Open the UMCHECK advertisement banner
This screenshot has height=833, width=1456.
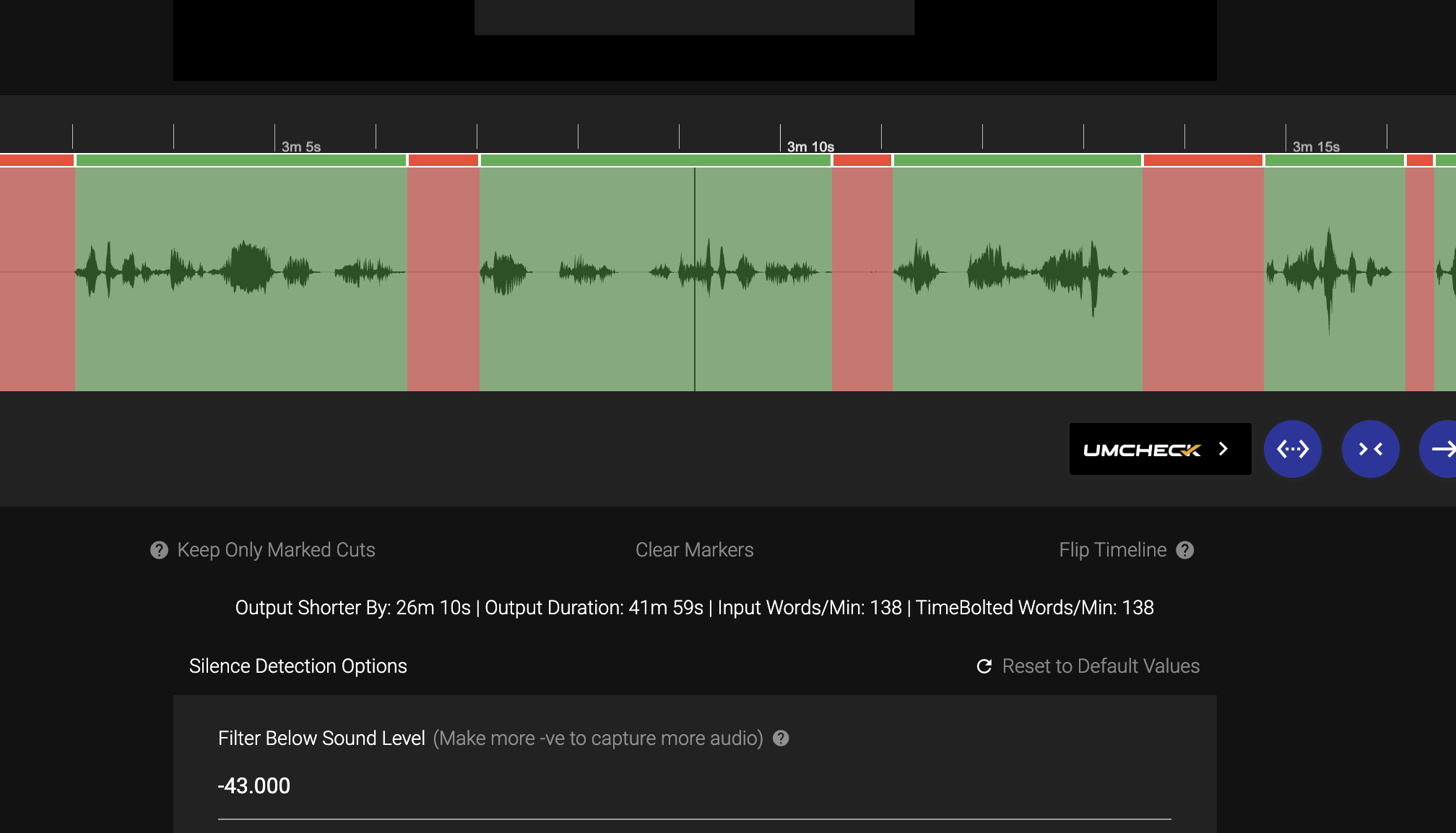(1160, 449)
